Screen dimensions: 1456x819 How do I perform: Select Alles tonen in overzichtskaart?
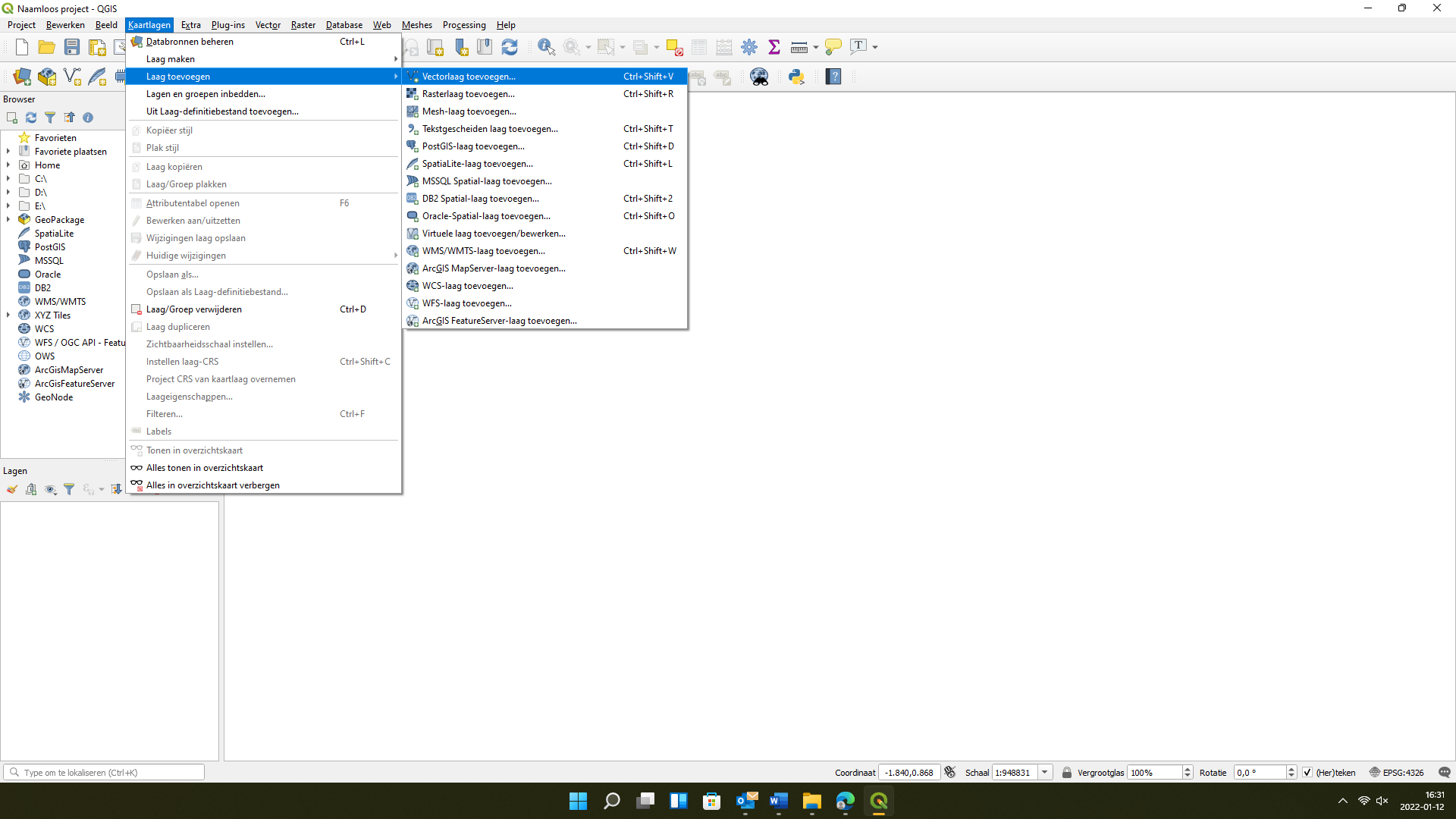click(x=263, y=468)
